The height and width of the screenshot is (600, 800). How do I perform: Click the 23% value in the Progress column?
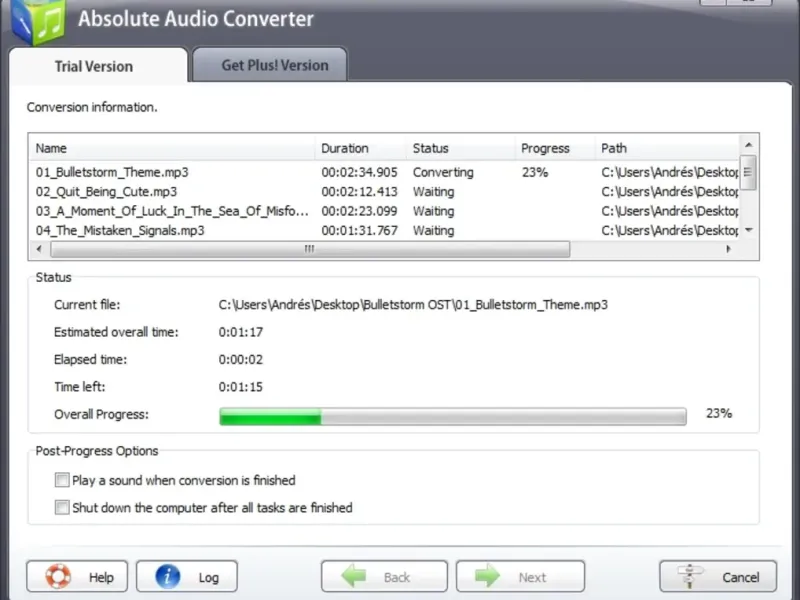pyautogui.click(x=535, y=172)
